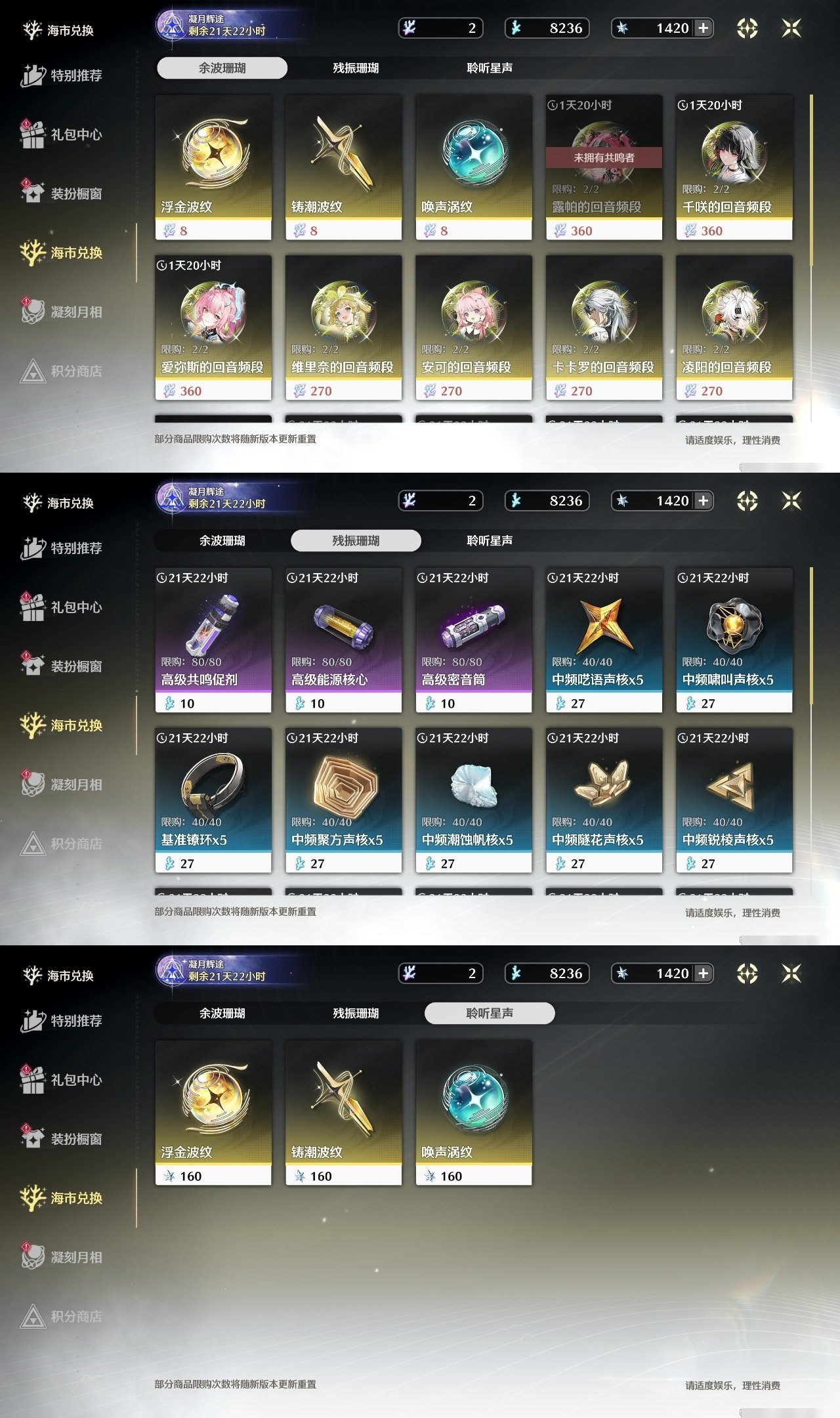Select the highlighted 聆听星声 tab
840x1418 pixels.
tap(490, 1013)
